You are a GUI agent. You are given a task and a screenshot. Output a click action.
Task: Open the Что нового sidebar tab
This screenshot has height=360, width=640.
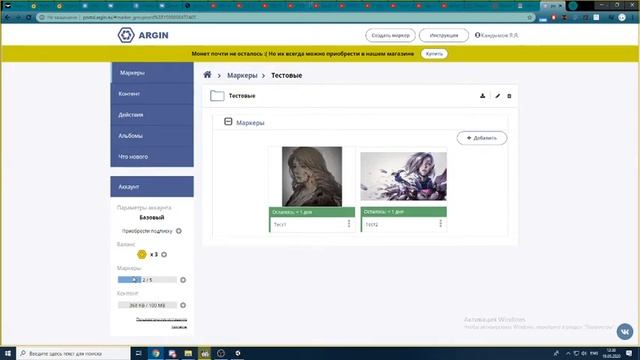point(152,157)
